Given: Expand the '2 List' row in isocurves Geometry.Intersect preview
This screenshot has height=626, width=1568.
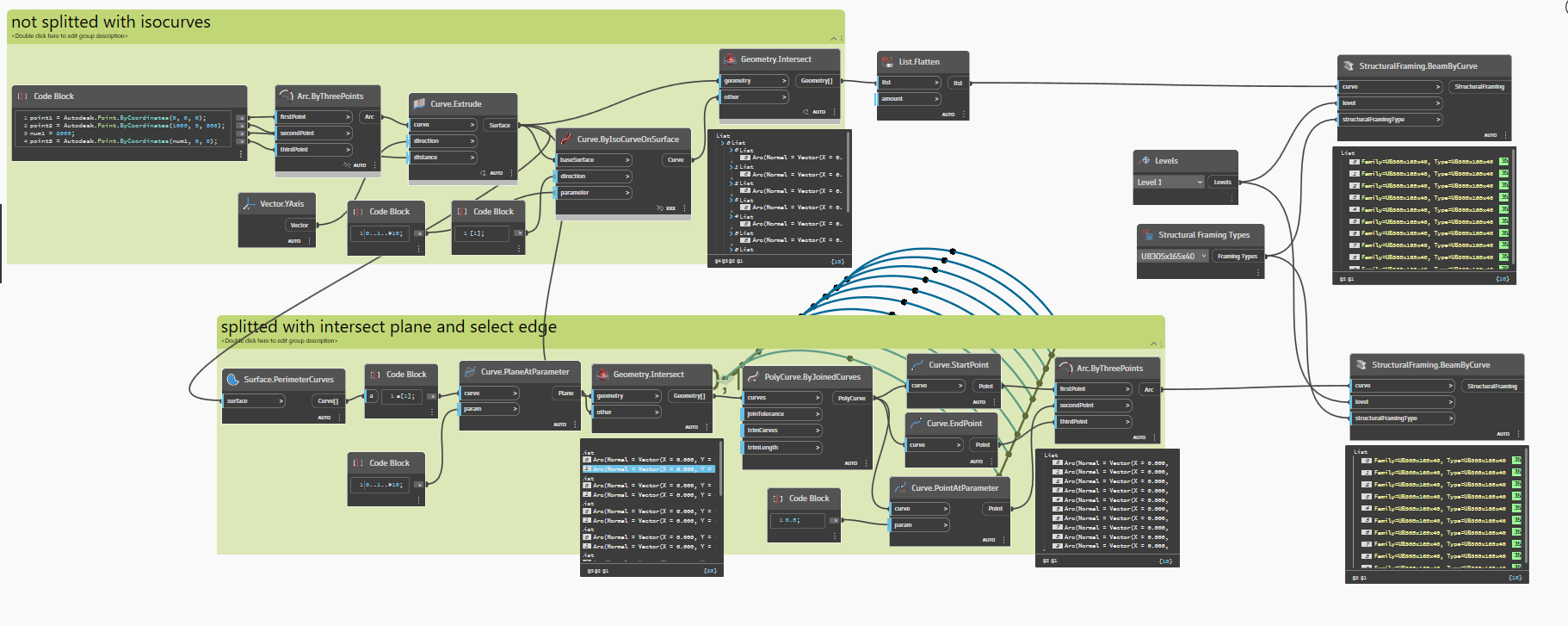Looking at the screenshot, I should [x=732, y=183].
